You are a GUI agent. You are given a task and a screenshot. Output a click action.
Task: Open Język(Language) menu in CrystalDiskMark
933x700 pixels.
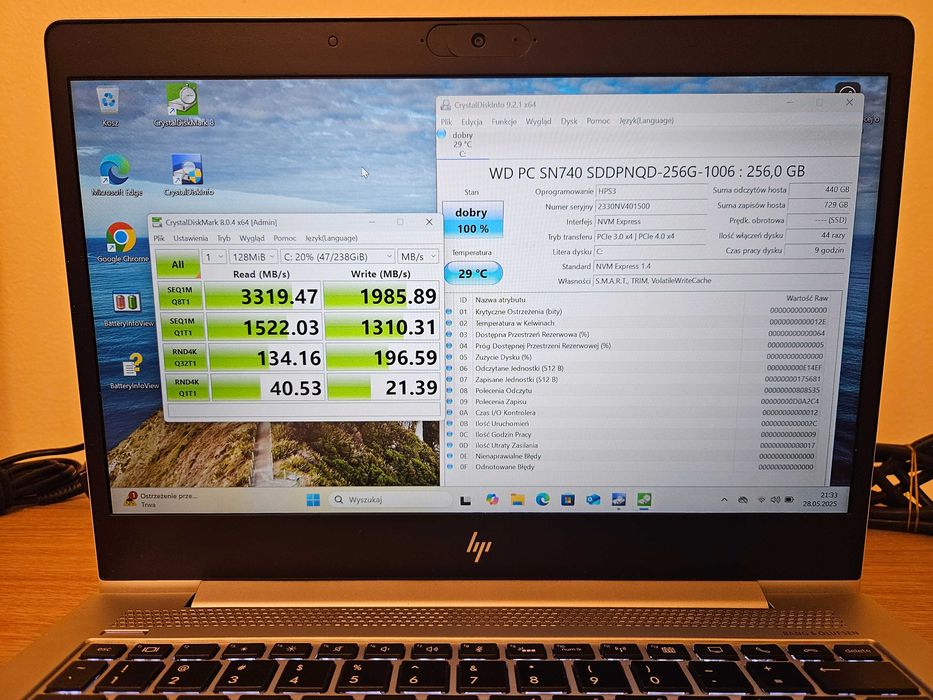[331, 238]
